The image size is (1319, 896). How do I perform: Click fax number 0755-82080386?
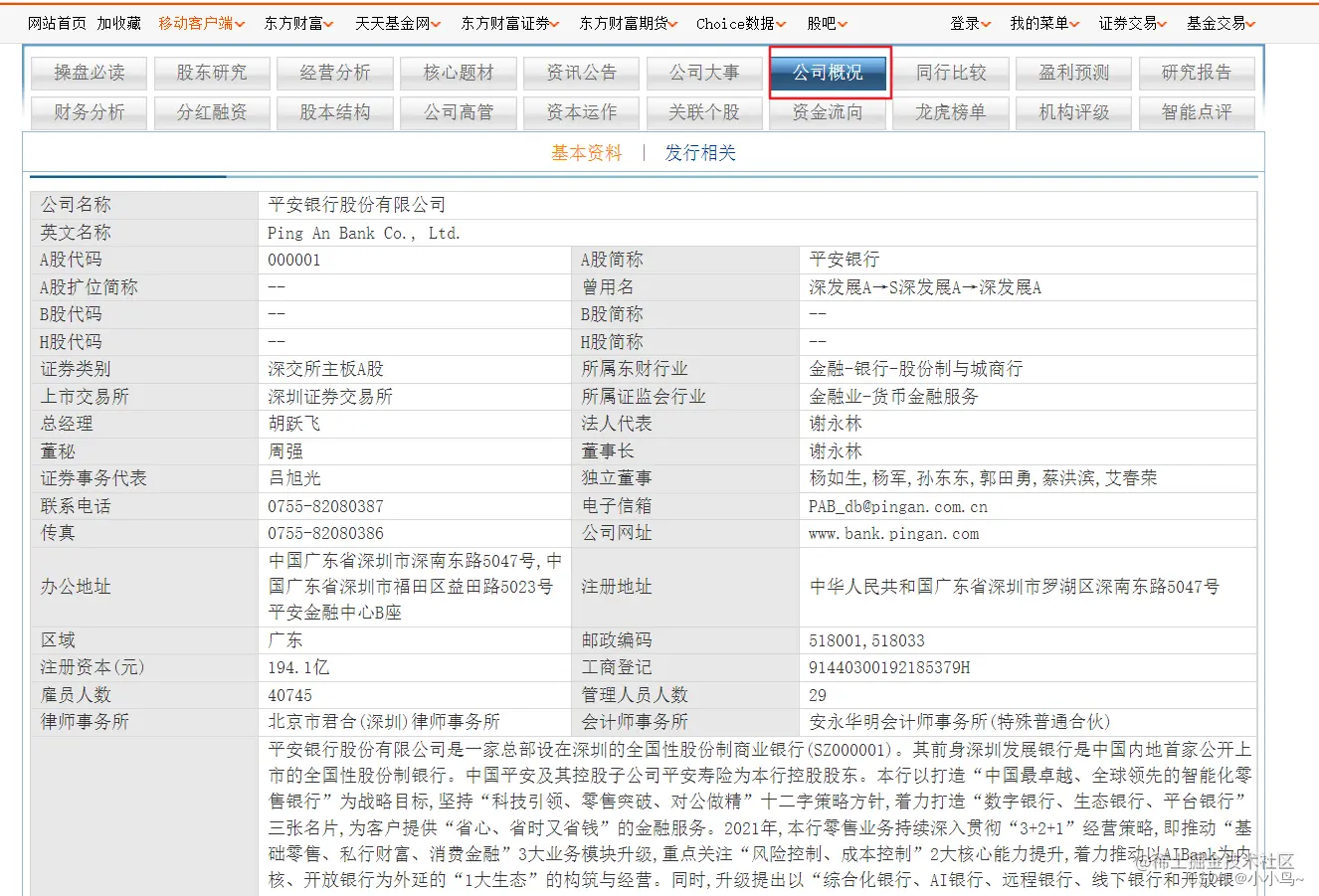pyautogui.click(x=325, y=534)
